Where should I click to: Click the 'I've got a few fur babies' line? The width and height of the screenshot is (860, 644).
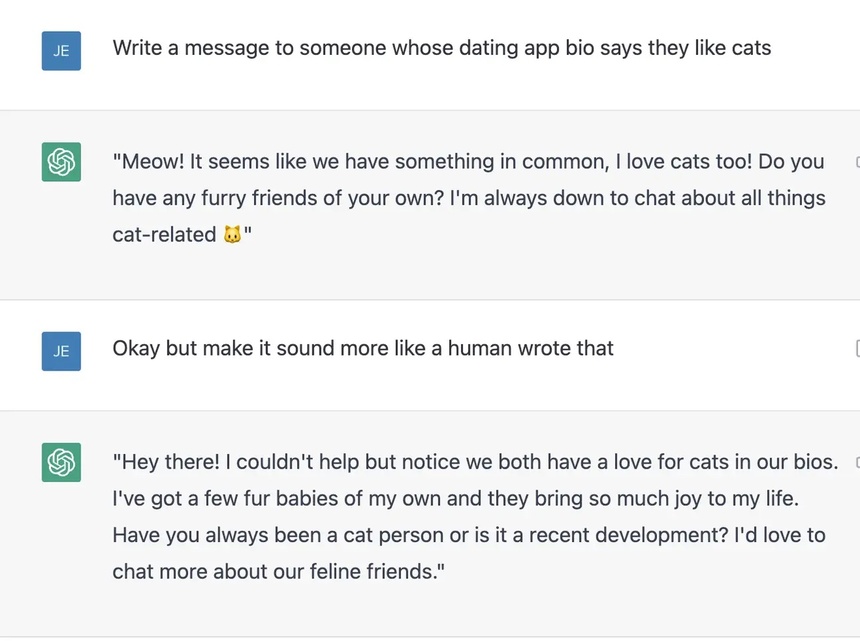tap(455, 498)
